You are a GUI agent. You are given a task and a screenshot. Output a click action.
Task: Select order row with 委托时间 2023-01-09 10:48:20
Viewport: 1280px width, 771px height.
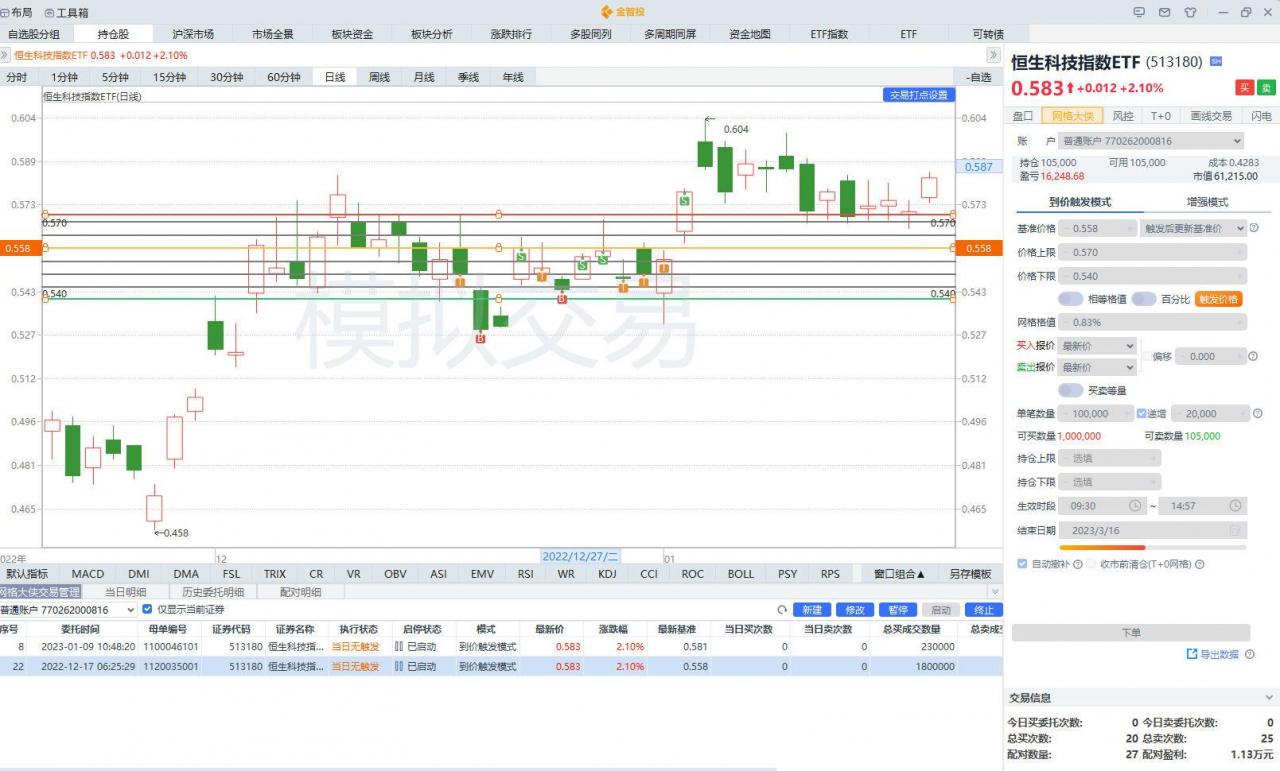[501, 646]
